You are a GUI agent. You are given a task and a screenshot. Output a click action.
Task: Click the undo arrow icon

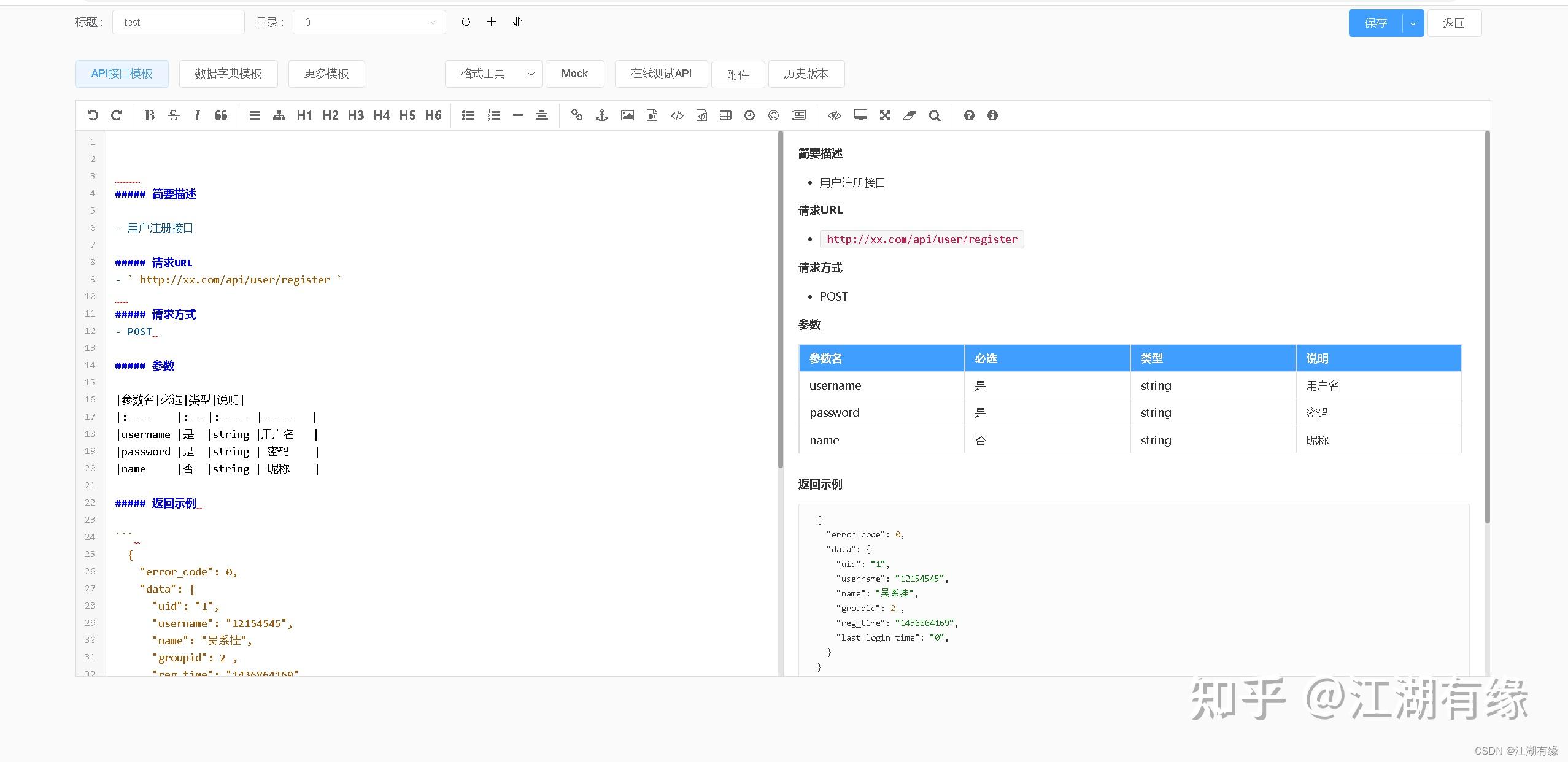(x=93, y=115)
